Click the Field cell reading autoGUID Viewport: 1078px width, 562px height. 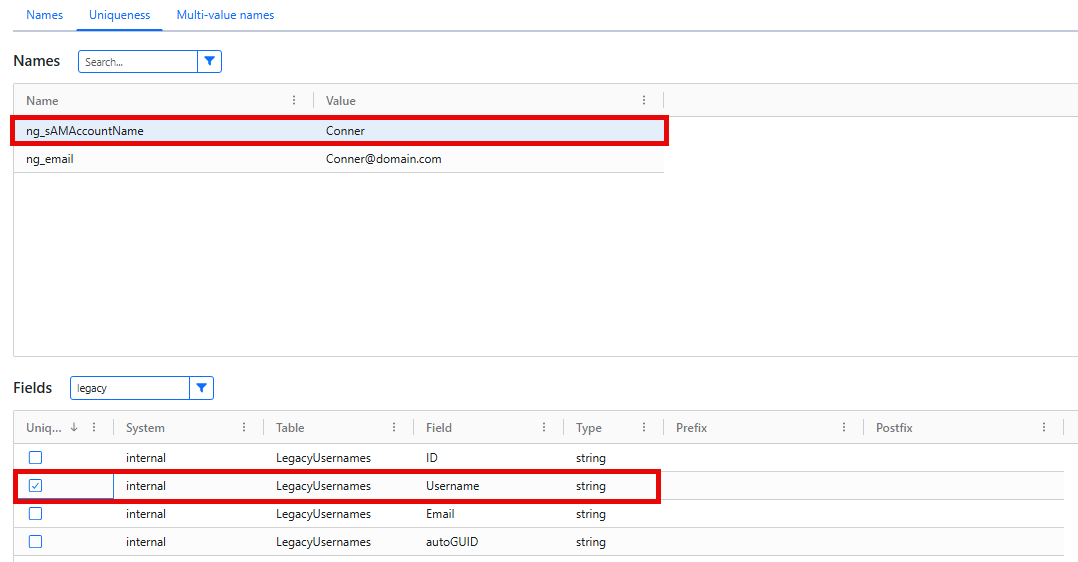(452, 542)
